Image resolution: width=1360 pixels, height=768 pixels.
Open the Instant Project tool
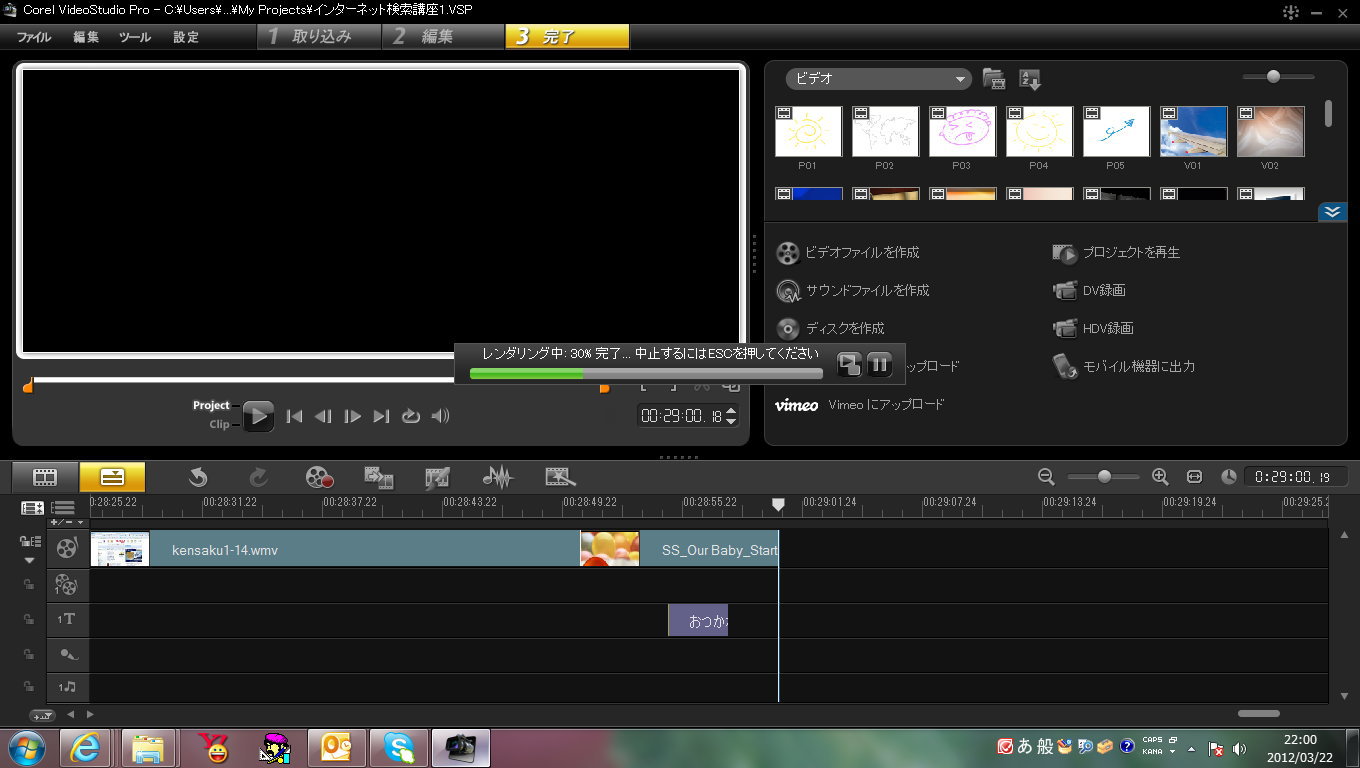(558, 477)
